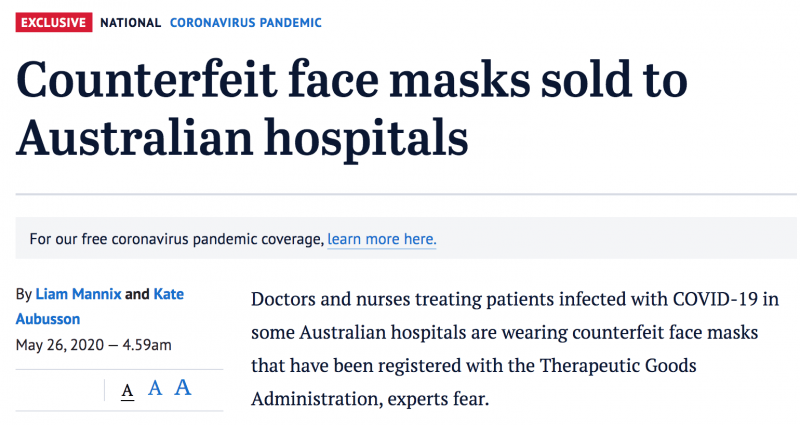Click the article's opening paragraph
The image size is (800, 425).
(x=515, y=348)
